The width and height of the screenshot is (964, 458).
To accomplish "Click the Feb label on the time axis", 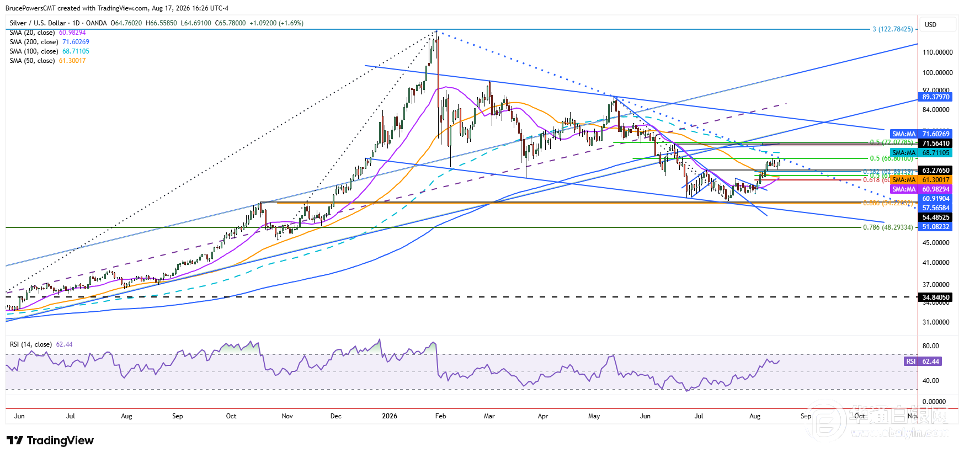I will 440,416.
